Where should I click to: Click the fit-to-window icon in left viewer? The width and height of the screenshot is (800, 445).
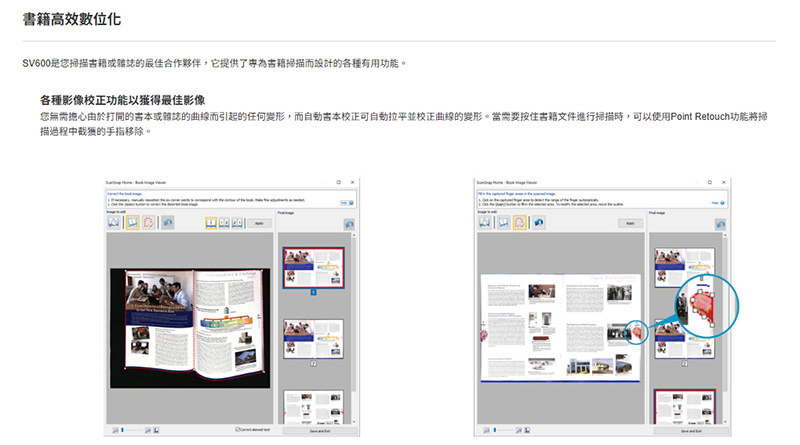156,430
